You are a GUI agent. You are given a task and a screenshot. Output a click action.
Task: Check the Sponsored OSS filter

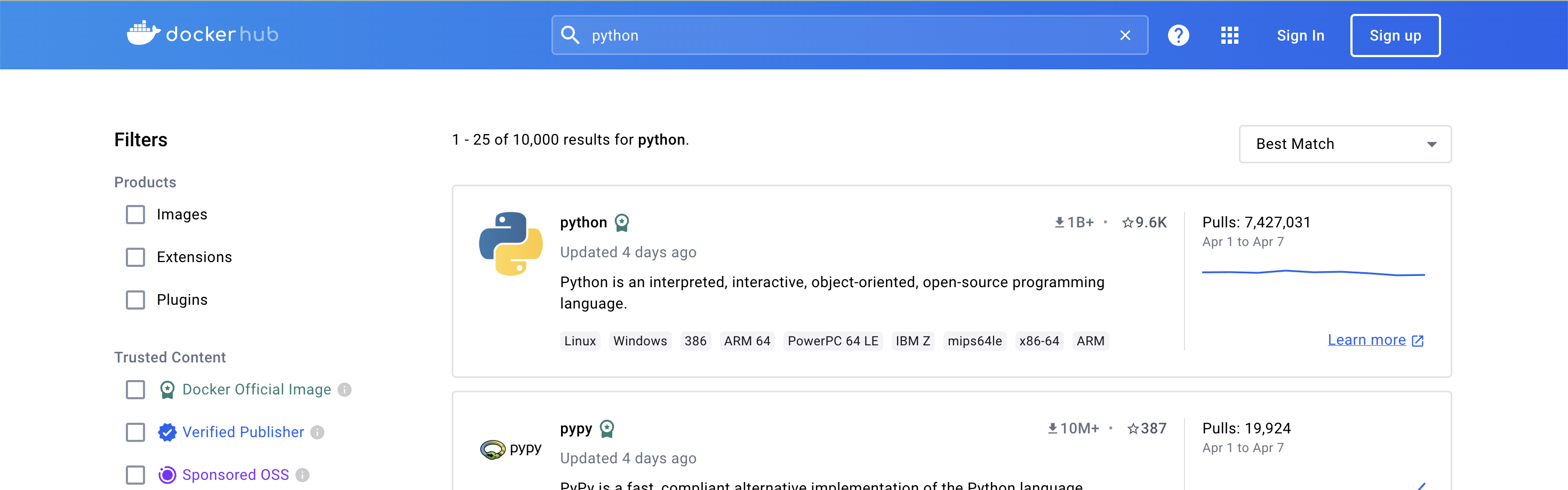[135, 475]
